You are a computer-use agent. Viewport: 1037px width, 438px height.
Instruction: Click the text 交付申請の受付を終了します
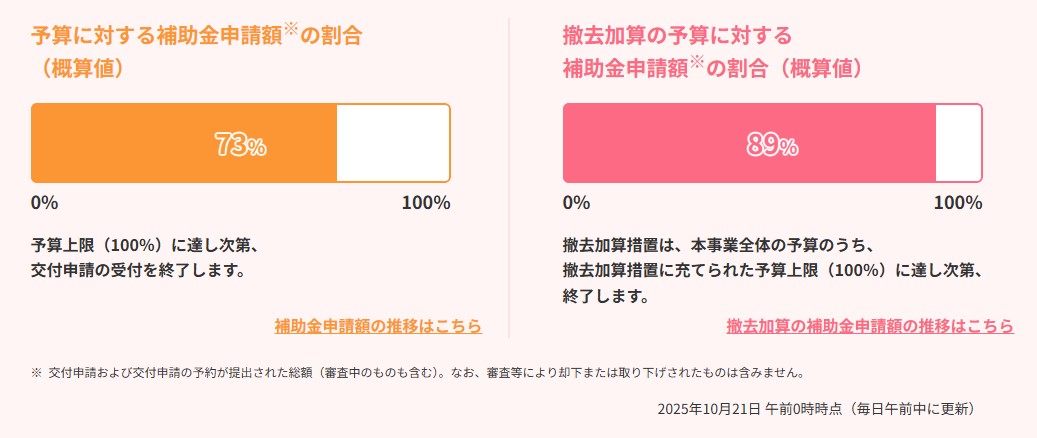click(138, 270)
